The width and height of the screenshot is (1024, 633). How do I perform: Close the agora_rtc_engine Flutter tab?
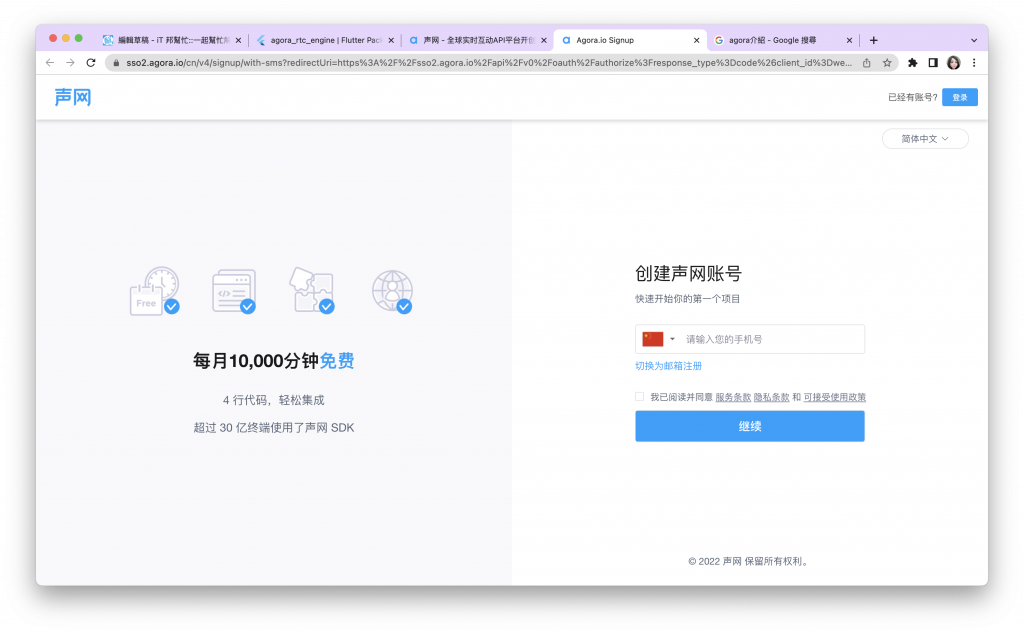391,40
